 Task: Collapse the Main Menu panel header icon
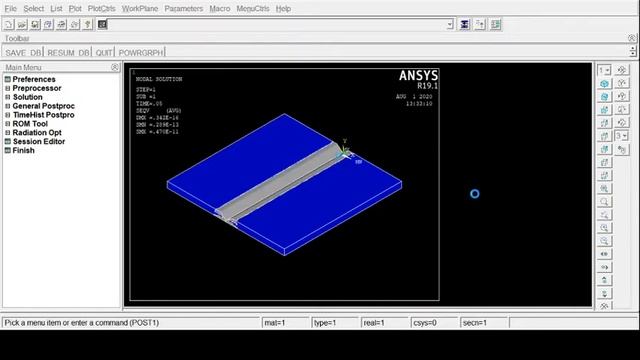(115, 67)
